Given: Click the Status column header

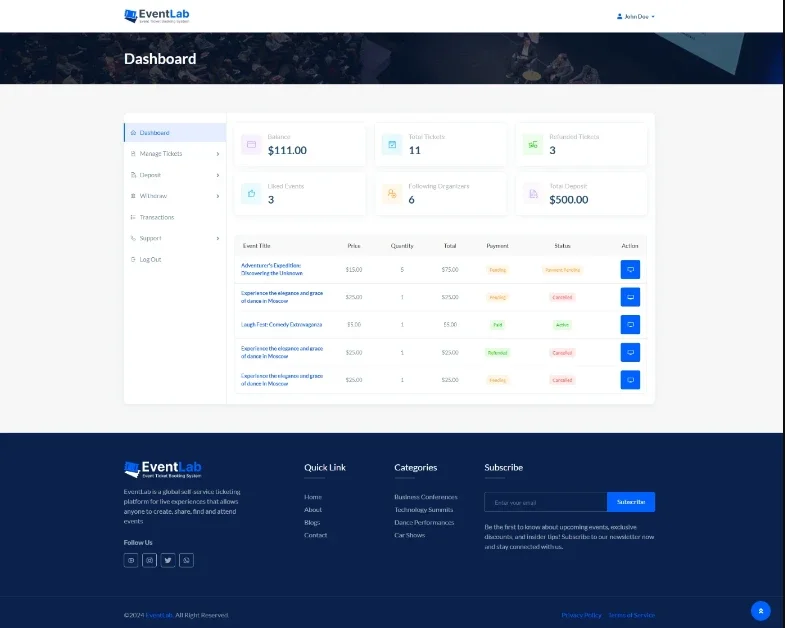Looking at the screenshot, I should (x=562, y=246).
